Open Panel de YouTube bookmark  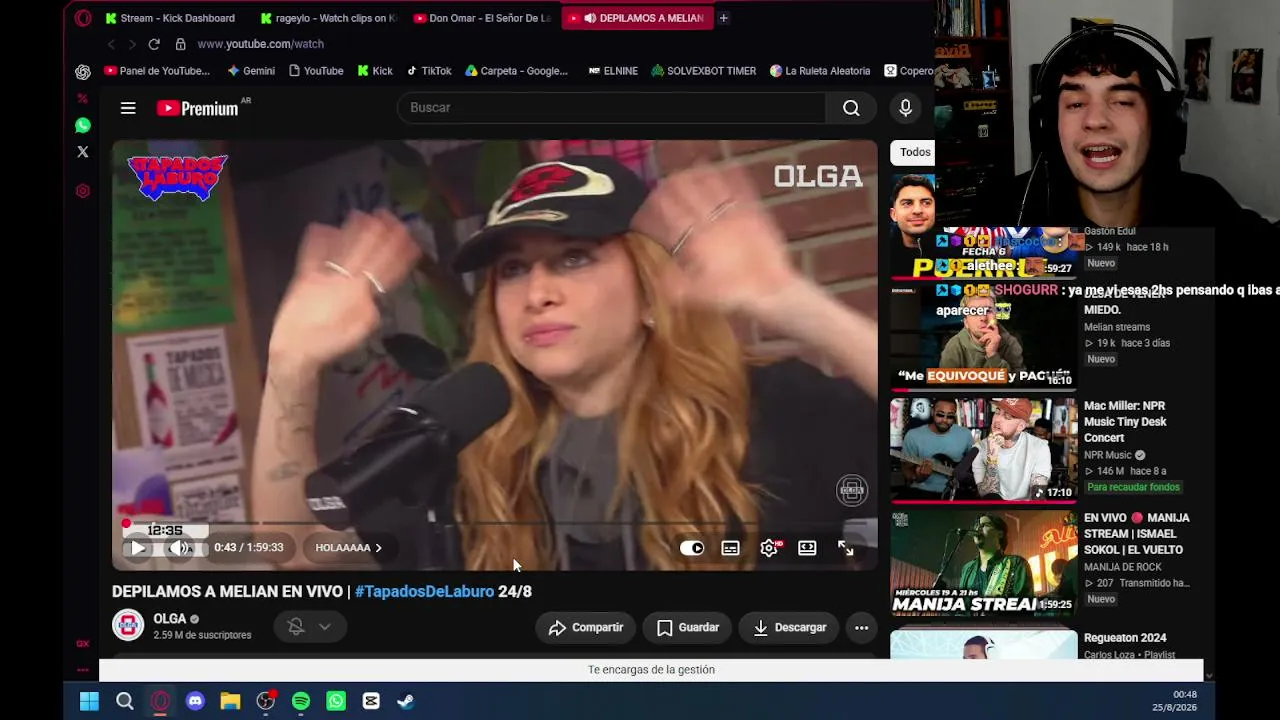click(x=157, y=71)
